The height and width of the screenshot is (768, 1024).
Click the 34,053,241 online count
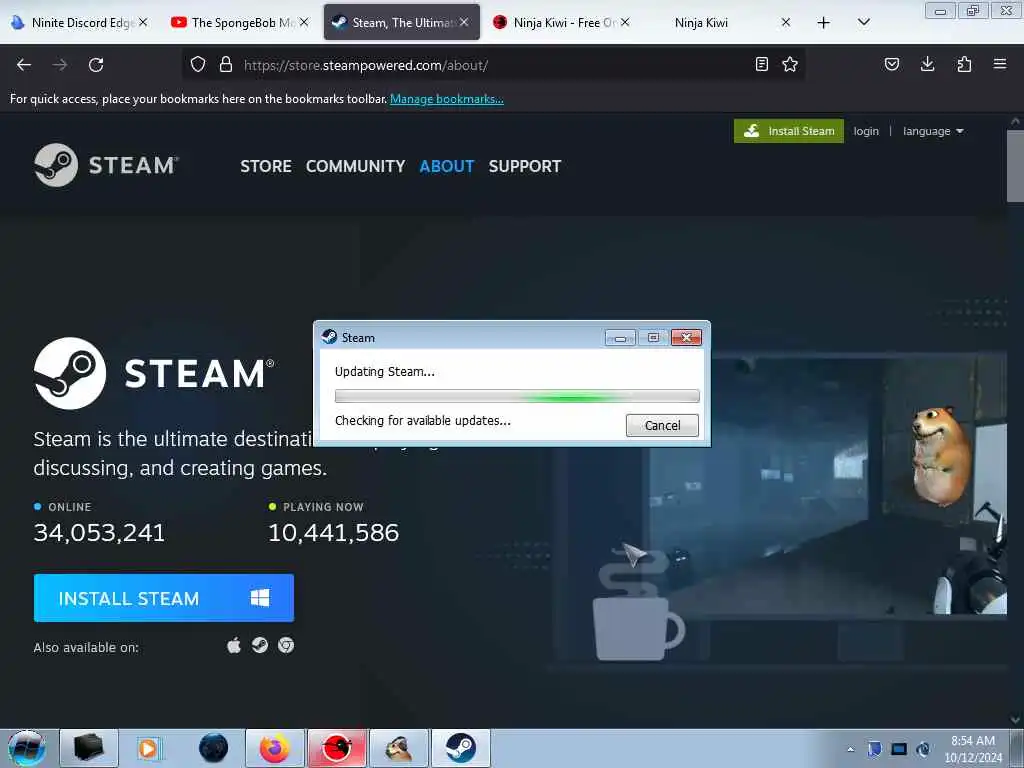coord(99,533)
